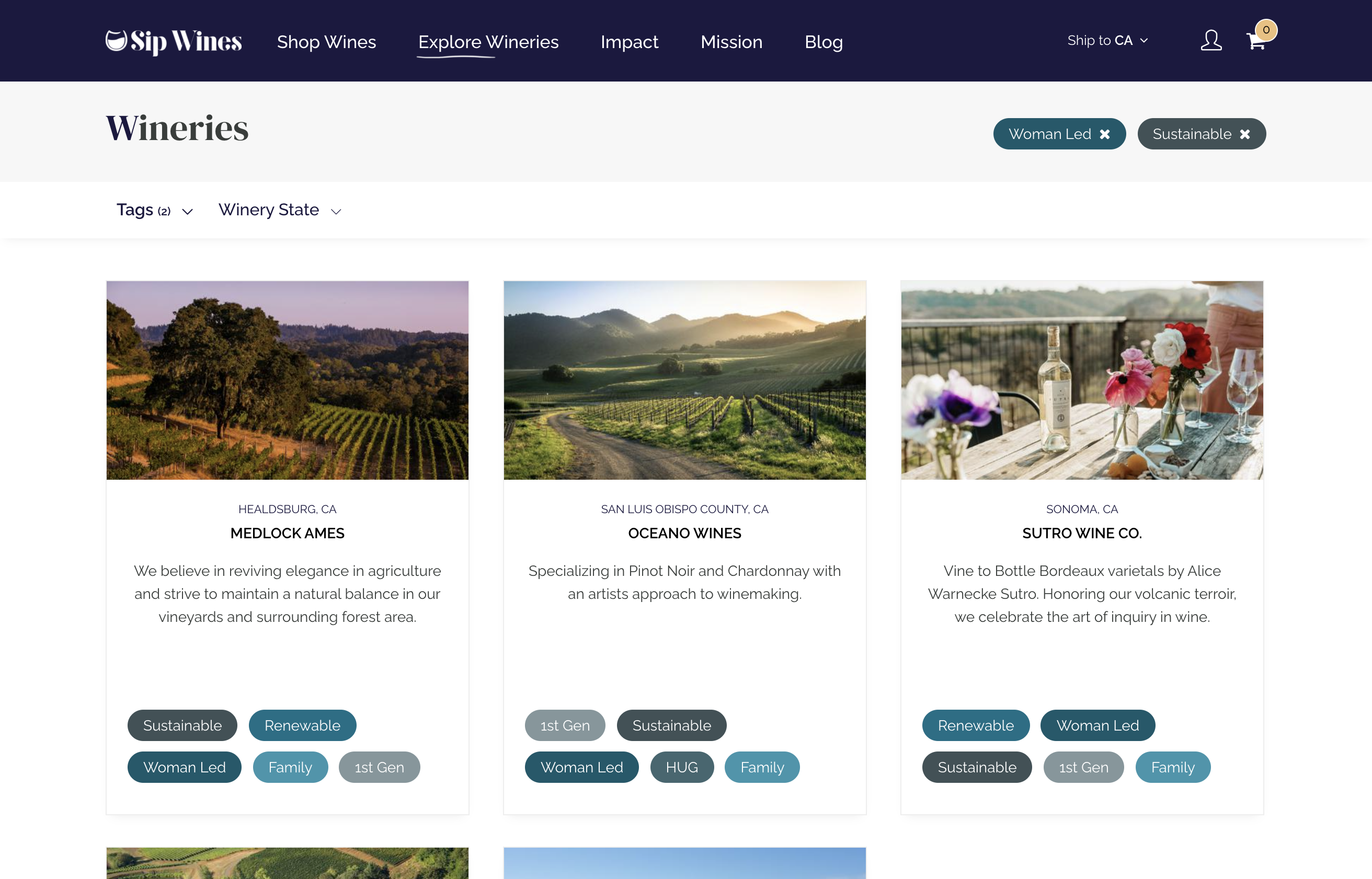This screenshot has height=879, width=1372.
Task: Click the Oceano Wines vineyard photo
Action: [684, 379]
